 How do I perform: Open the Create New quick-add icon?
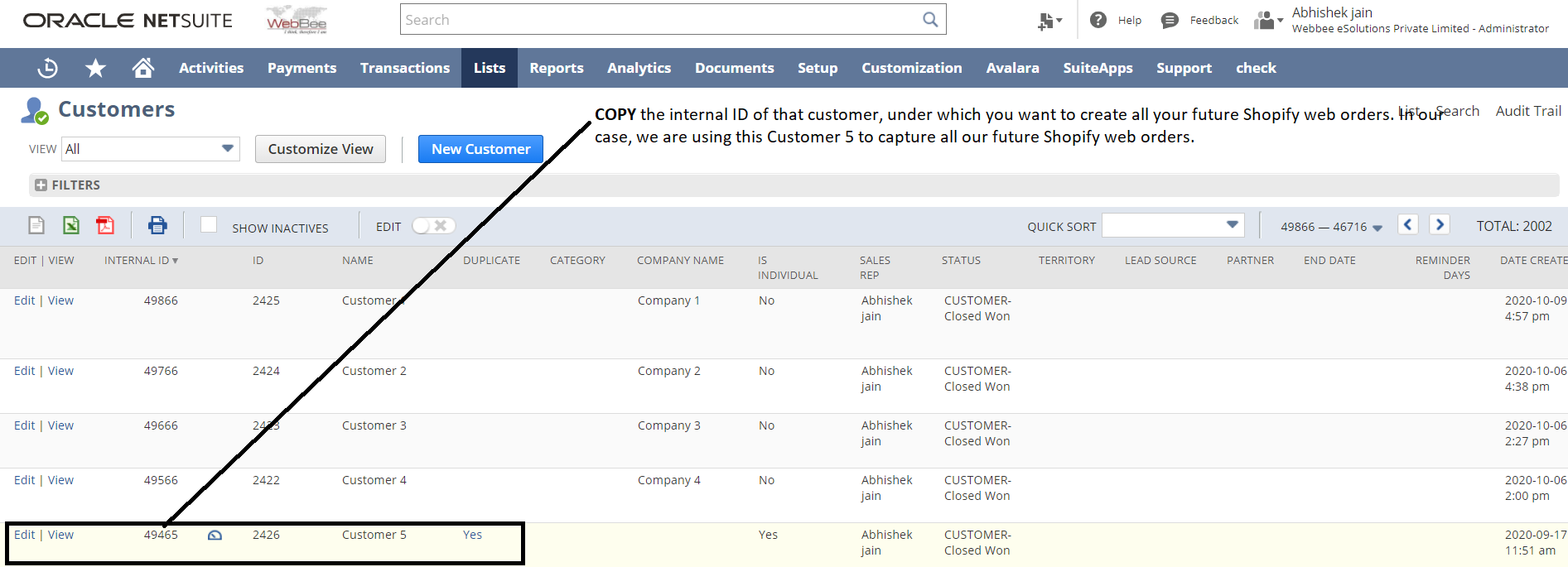tap(1049, 21)
